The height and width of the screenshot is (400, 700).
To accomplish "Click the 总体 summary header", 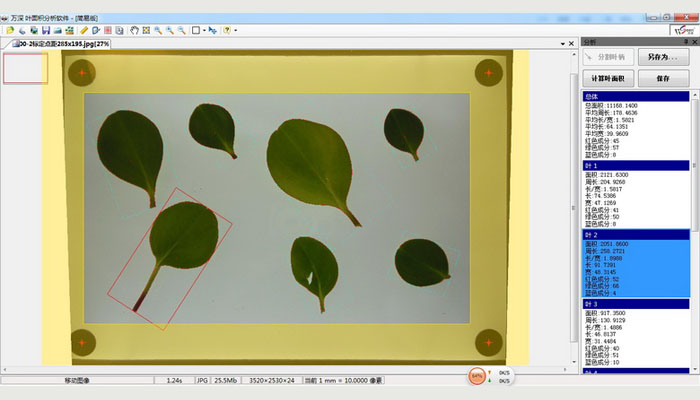I will [635, 96].
